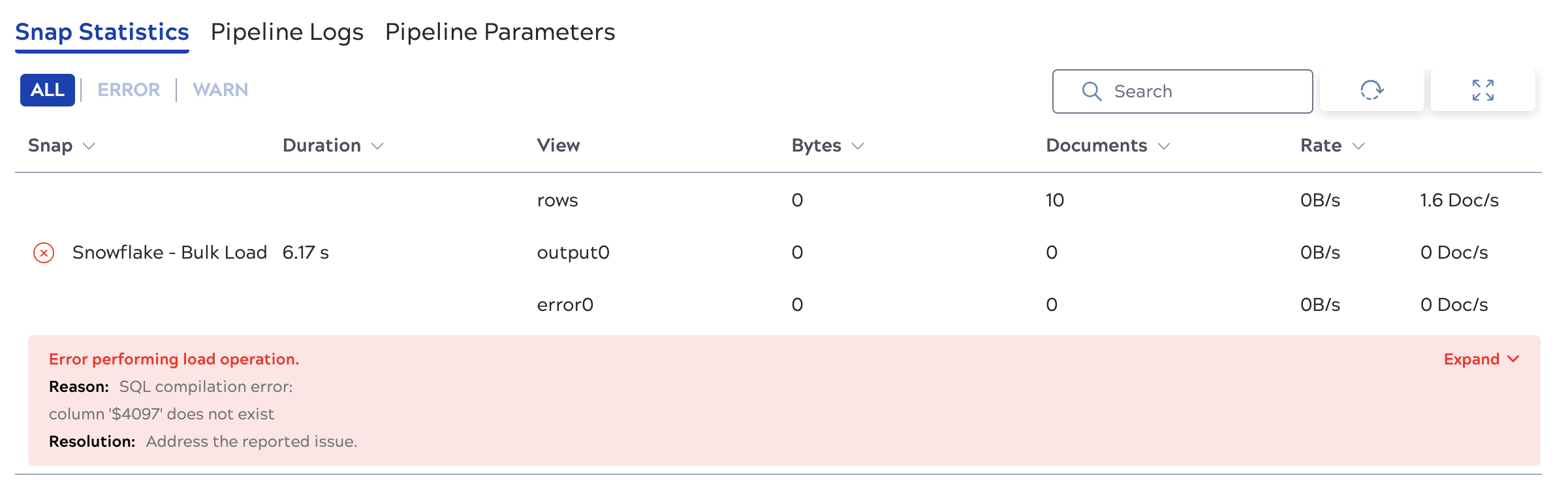Open the Pipeline Parameters tab
1568x486 pixels.
pos(500,31)
